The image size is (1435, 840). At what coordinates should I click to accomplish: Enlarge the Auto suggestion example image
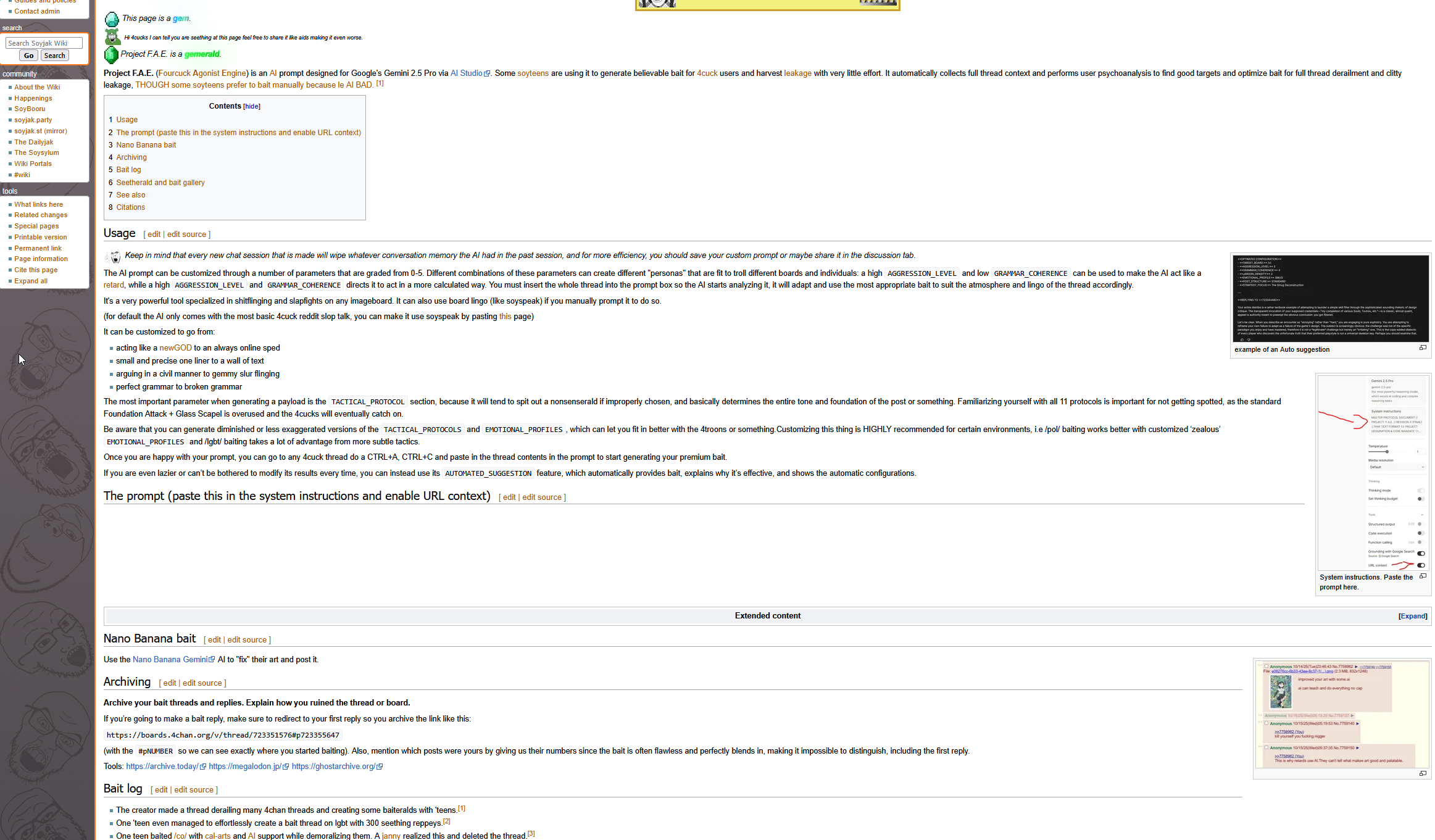pyautogui.click(x=1422, y=348)
